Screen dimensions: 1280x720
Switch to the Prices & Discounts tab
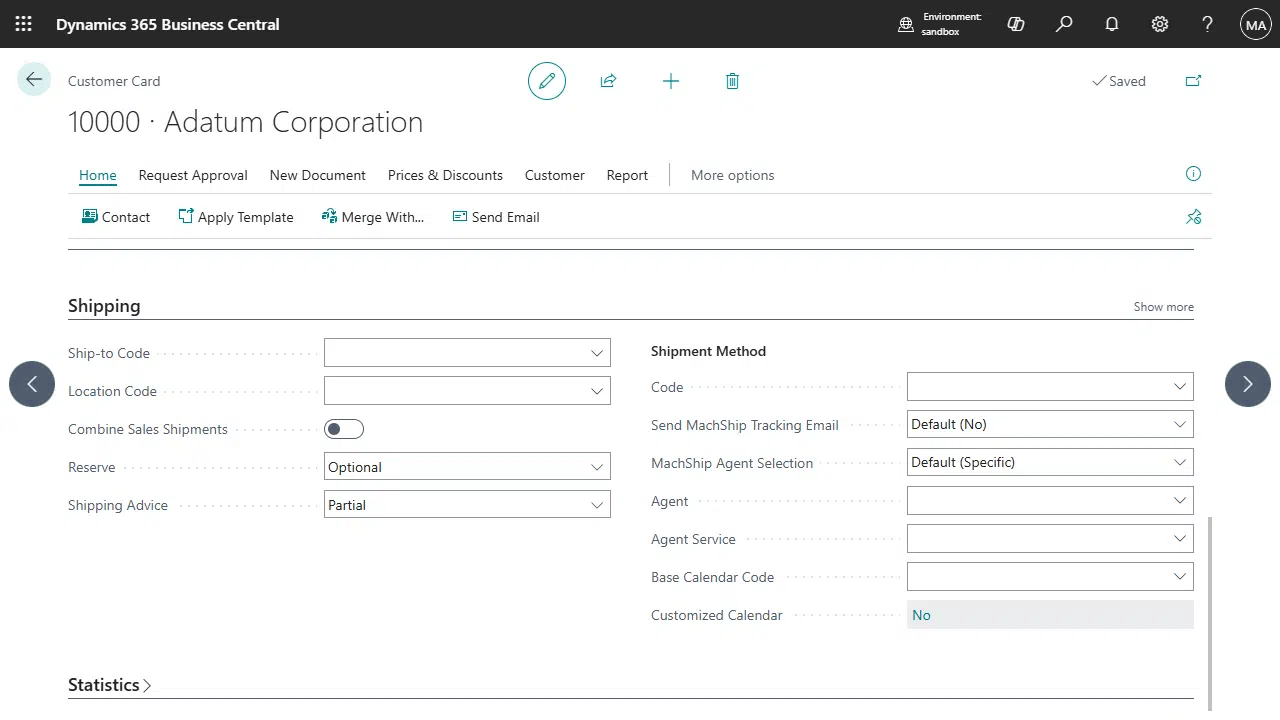click(445, 175)
